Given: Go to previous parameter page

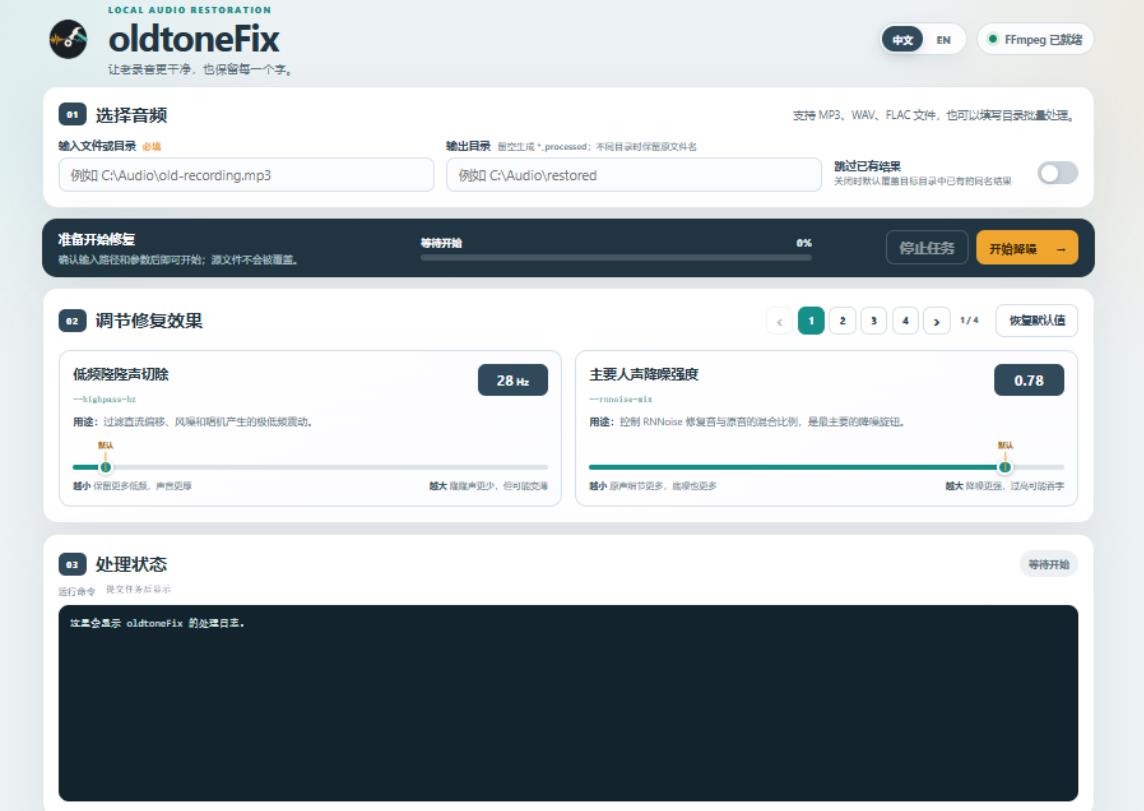Looking at the screenshot, I should pos(779,321).
